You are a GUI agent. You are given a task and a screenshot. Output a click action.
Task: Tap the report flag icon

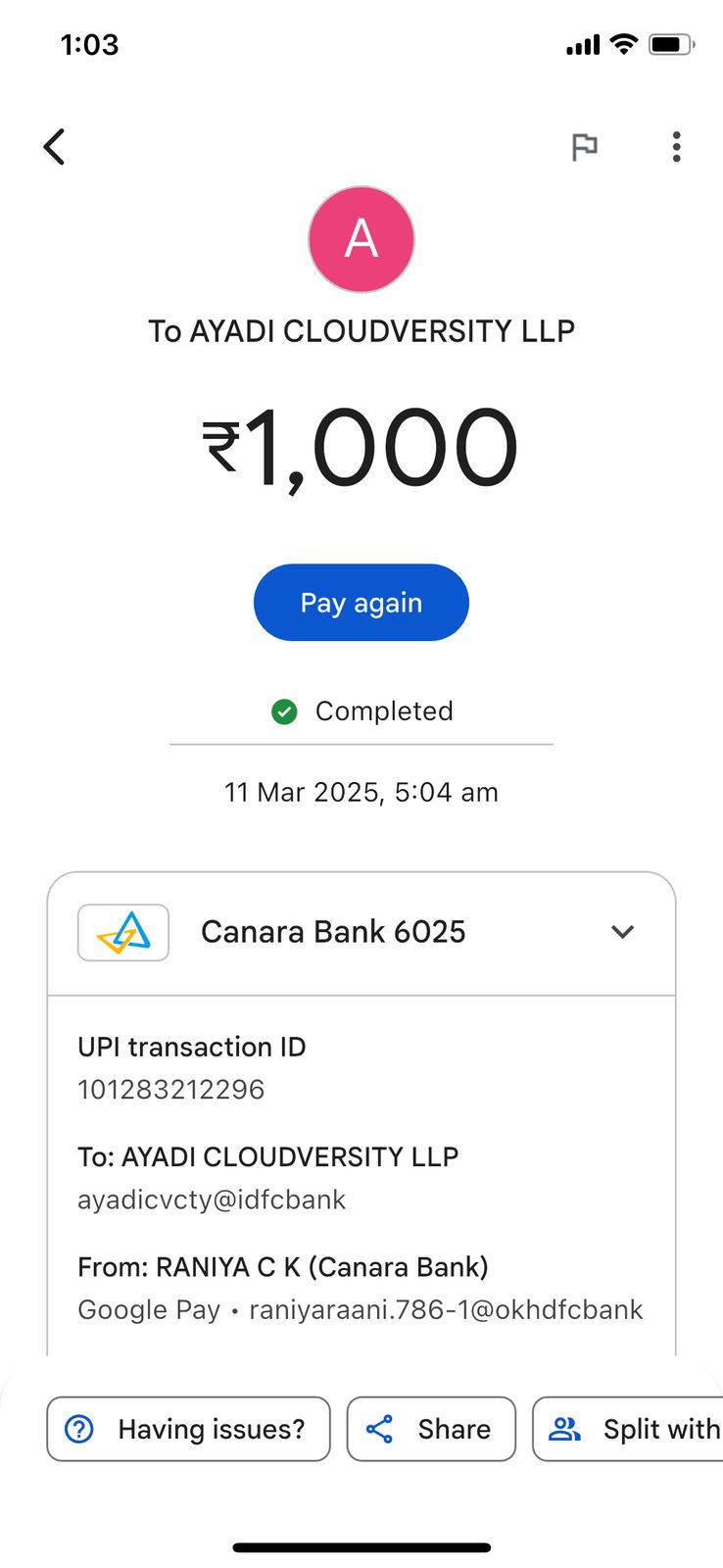(x=584, y=147)
